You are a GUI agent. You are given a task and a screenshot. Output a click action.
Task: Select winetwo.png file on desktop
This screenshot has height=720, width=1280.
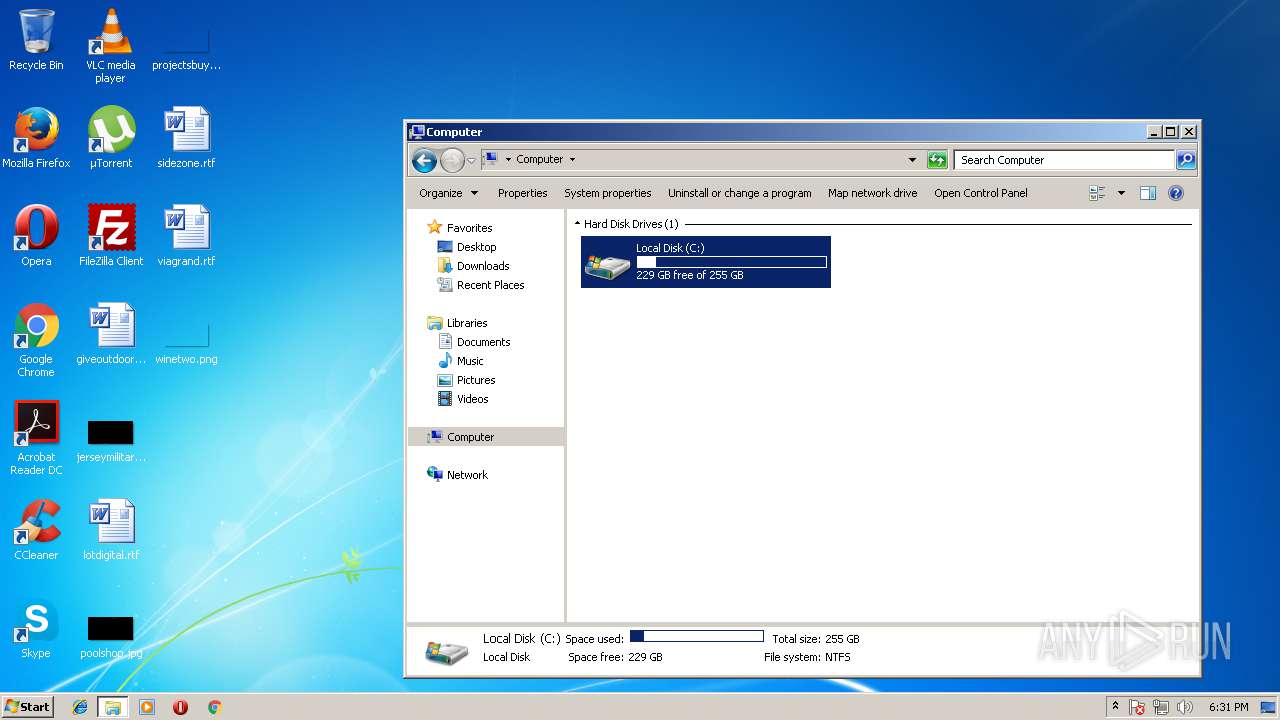[186, 342]
